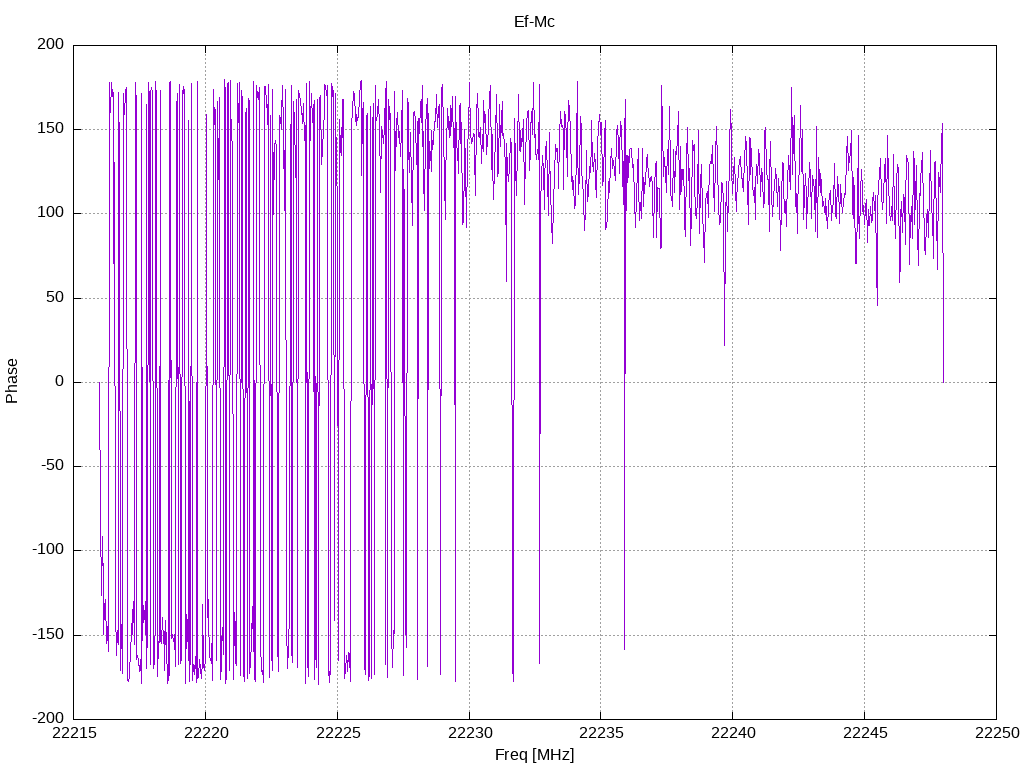The height and width of the screenshot is (768, 1024).
Task: Click the y-axis tick label '-100'
Action: click(48, 550)
